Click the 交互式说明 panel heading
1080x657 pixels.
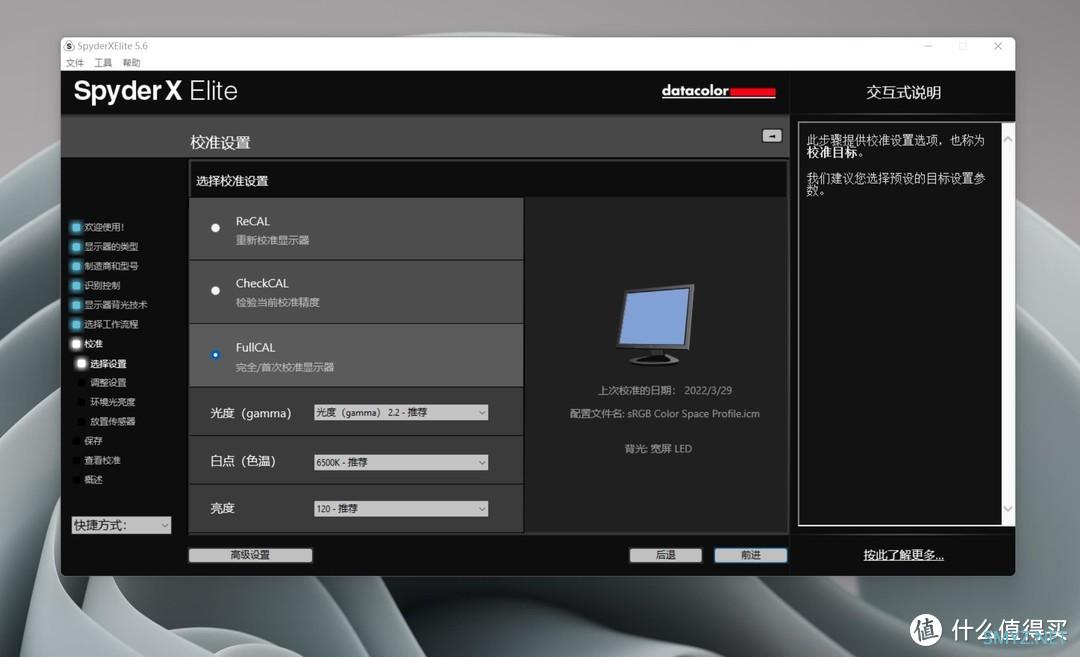point(904,92)
